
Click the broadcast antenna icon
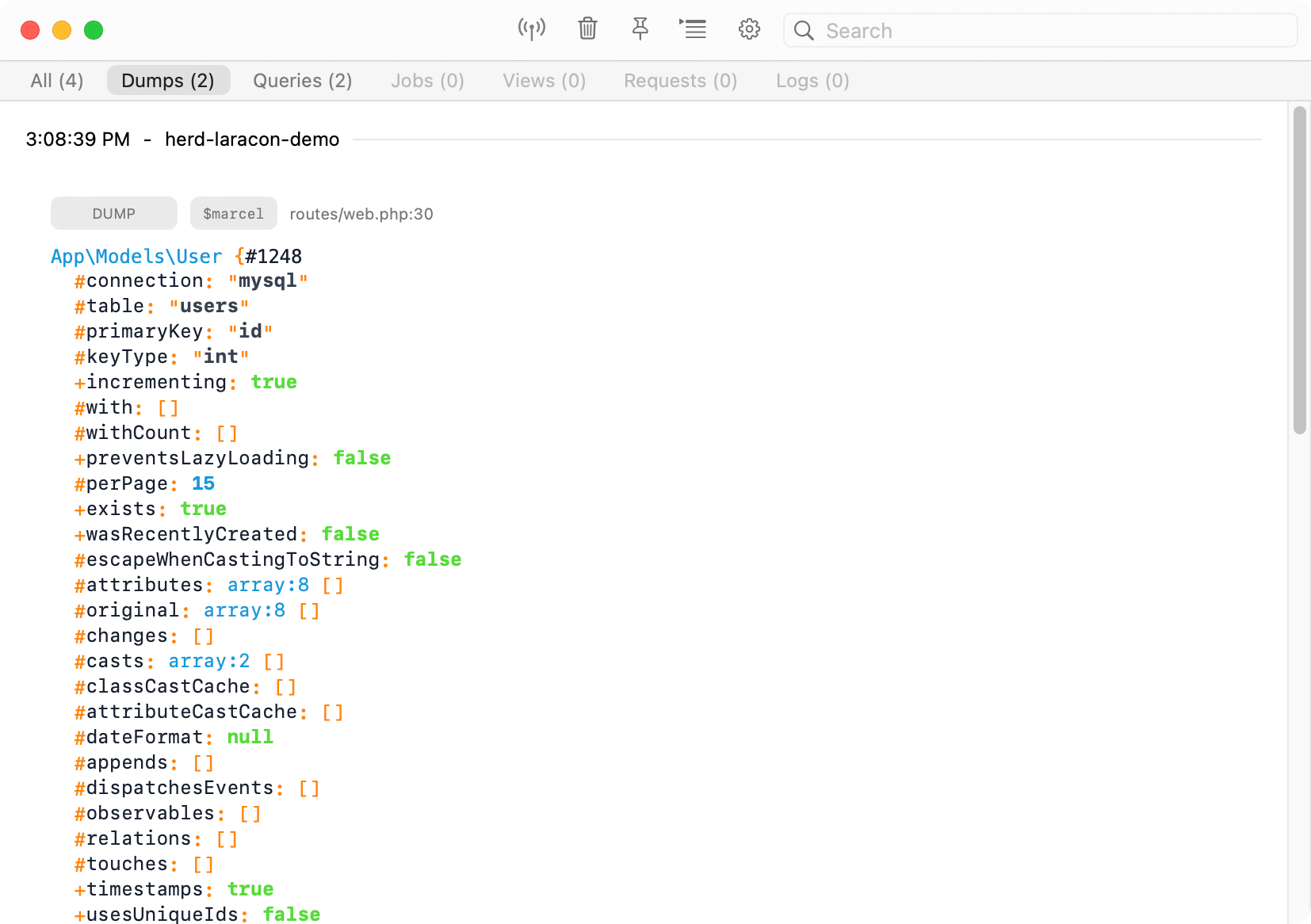tap(532, 30)
